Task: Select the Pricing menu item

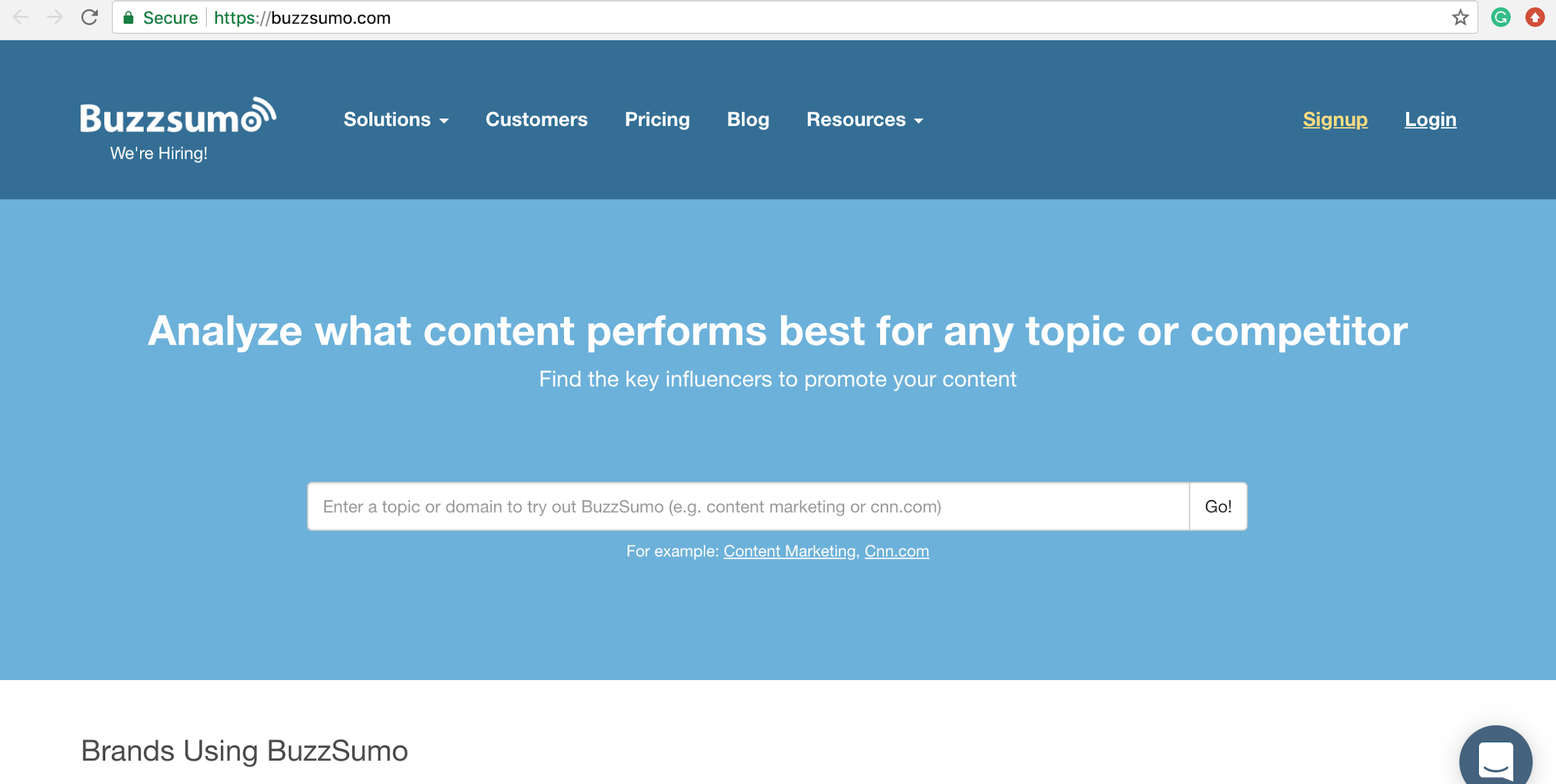Action: point(657,119)
